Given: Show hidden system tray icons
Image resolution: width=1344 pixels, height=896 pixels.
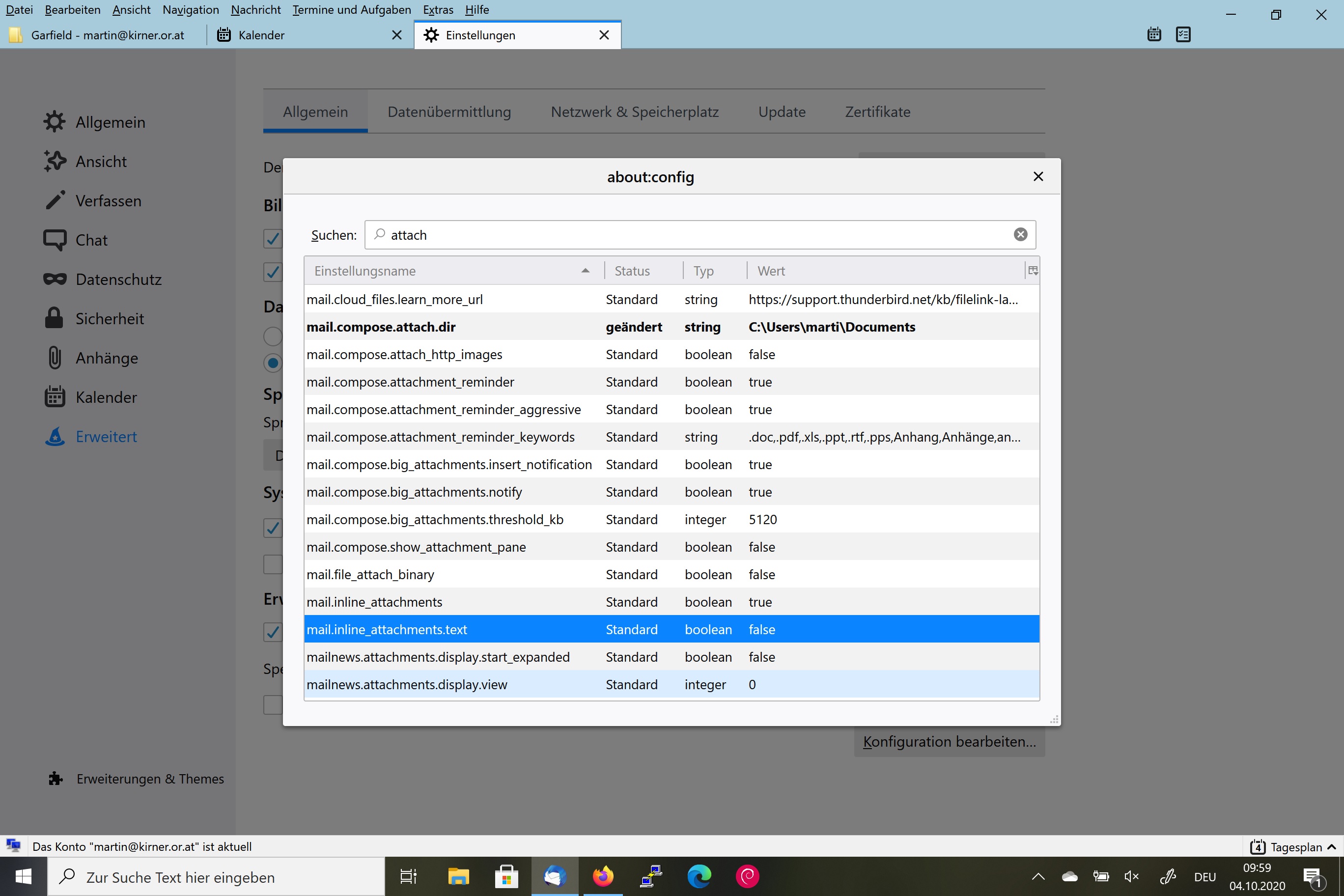Looking at the screenshot, I should coord(1037,876).
